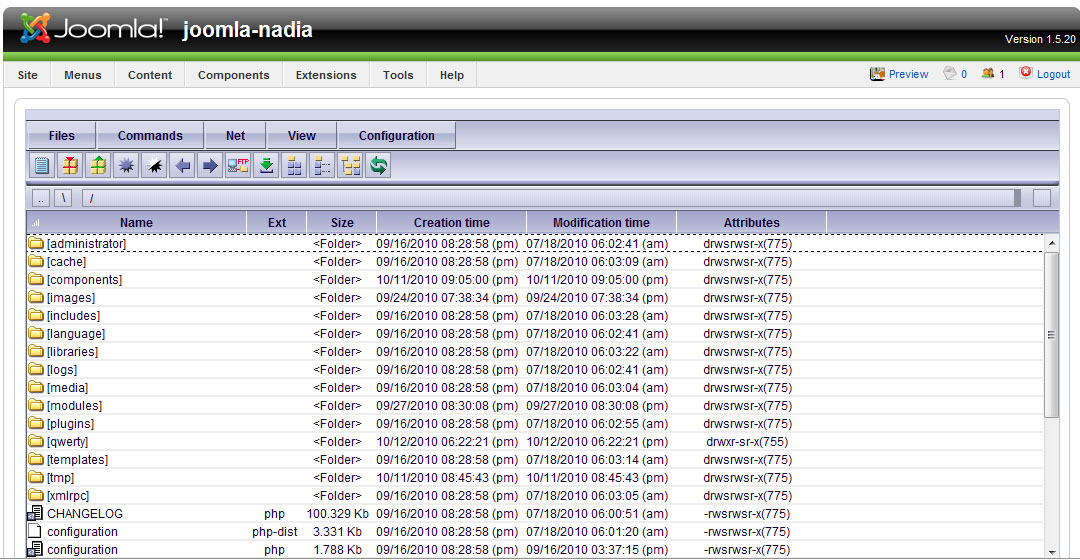Switch to detailed list view icon
Viewport: 1080px width, 560px height.
(x=322, y=166)
